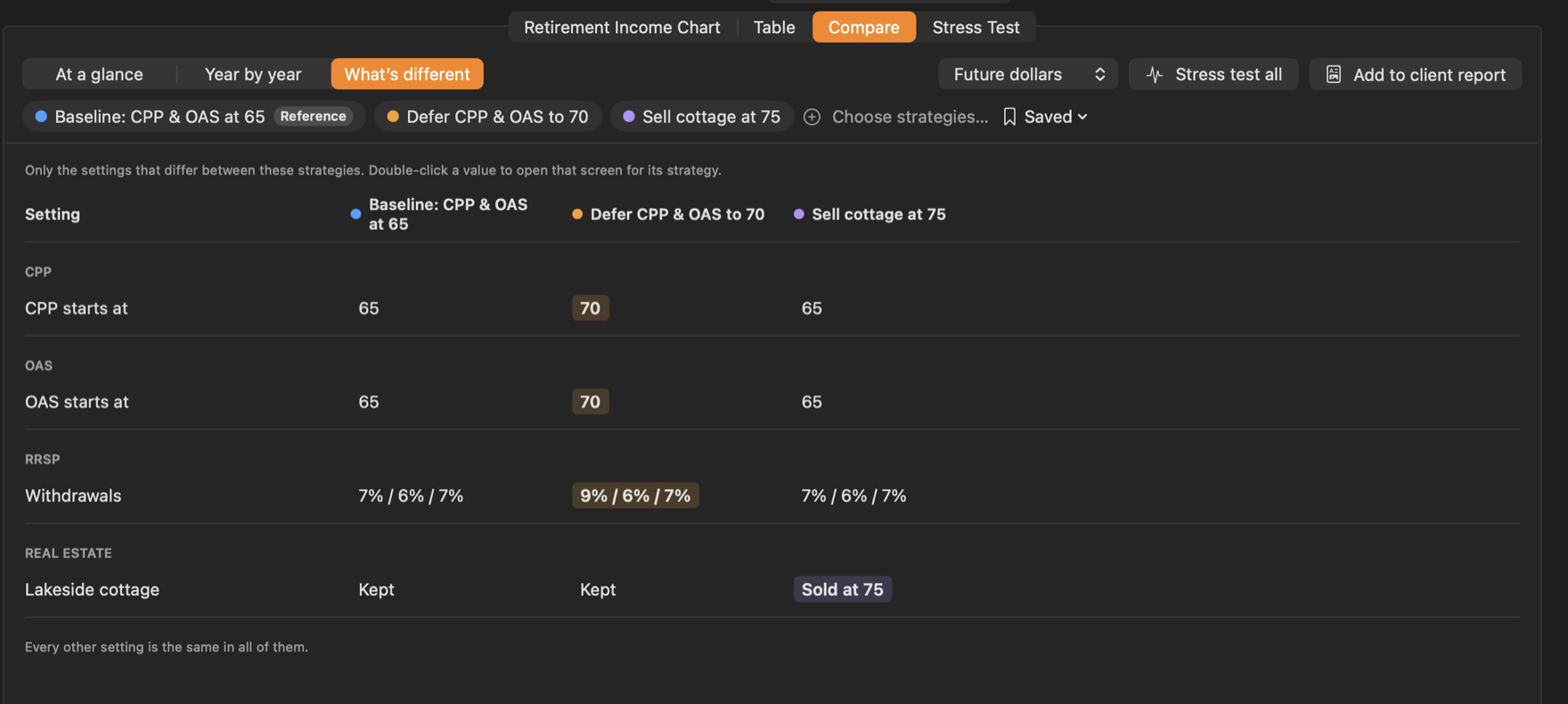Click Defer strategy's Kept cottage value
The image size is (1568, 704).
click(598, 590)
